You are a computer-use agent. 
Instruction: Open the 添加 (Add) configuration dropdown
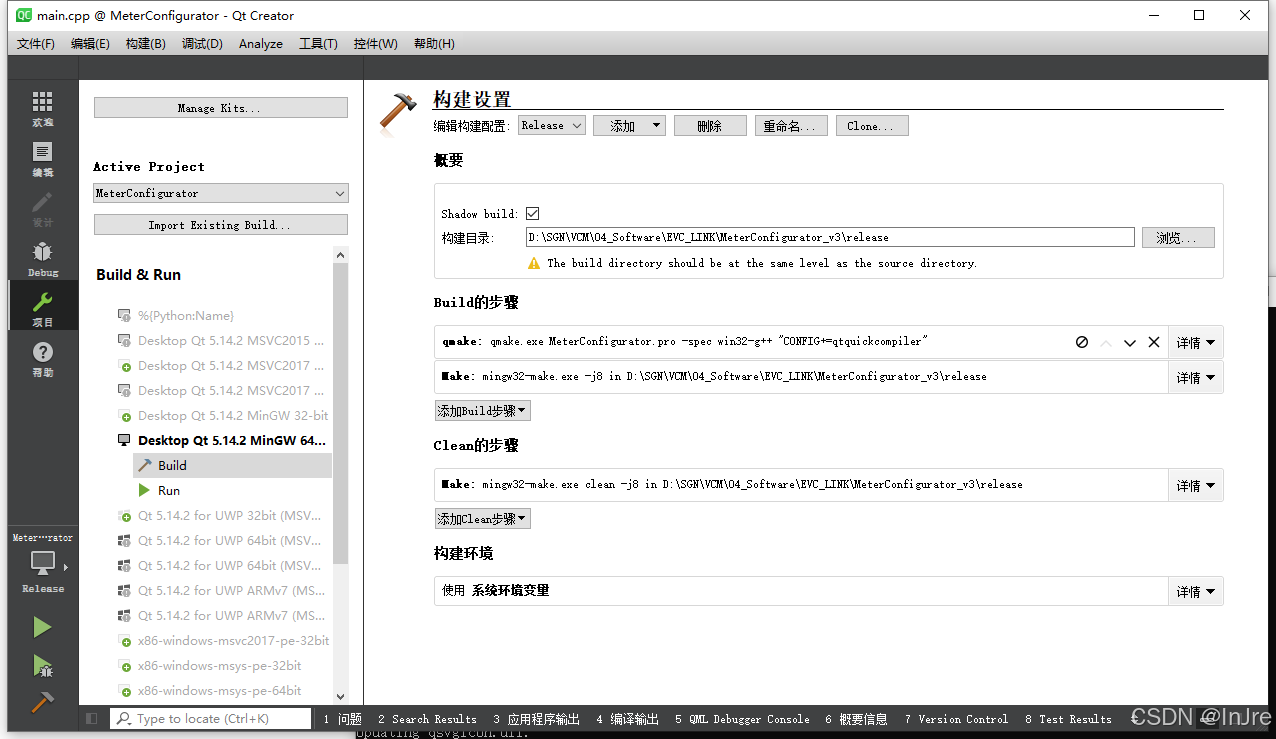coord(629,125)
